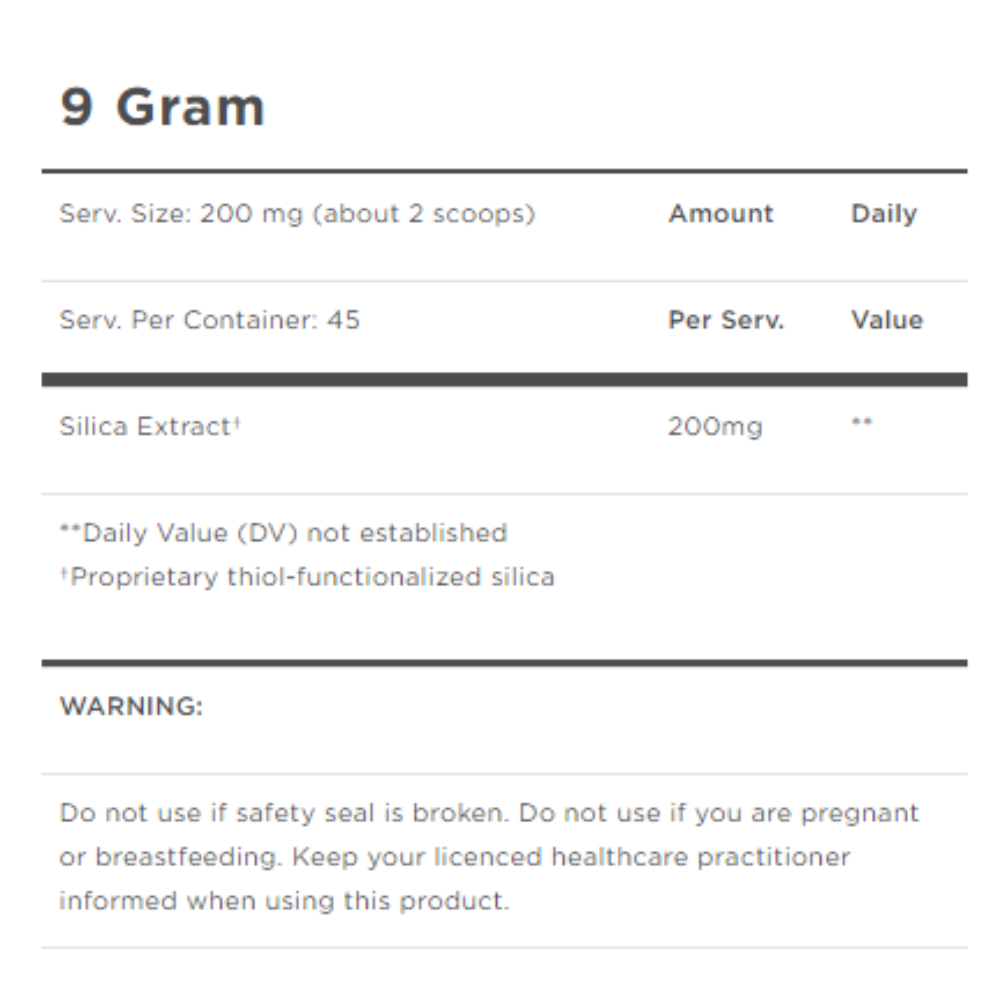
Task: Click the "9 Gram" heading
Action: tap(162, 108)
